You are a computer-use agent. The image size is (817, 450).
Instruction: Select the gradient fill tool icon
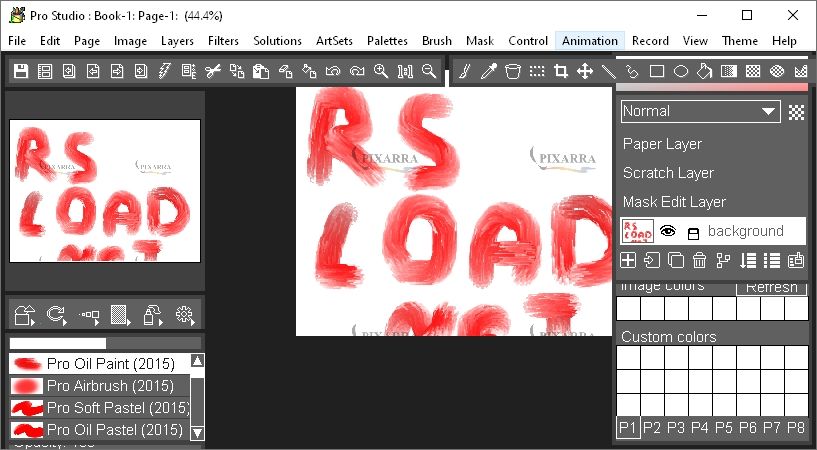(728, 71)
